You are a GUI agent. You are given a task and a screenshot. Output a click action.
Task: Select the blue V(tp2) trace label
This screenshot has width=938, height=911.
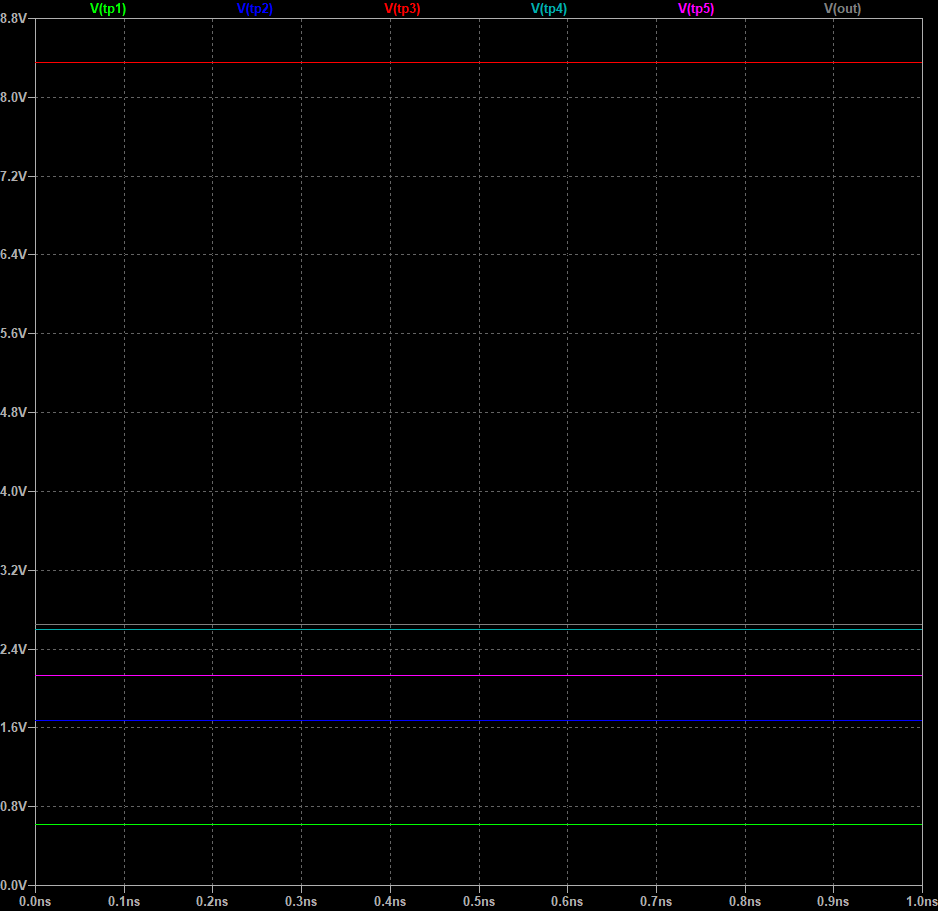tap(254, 9)
